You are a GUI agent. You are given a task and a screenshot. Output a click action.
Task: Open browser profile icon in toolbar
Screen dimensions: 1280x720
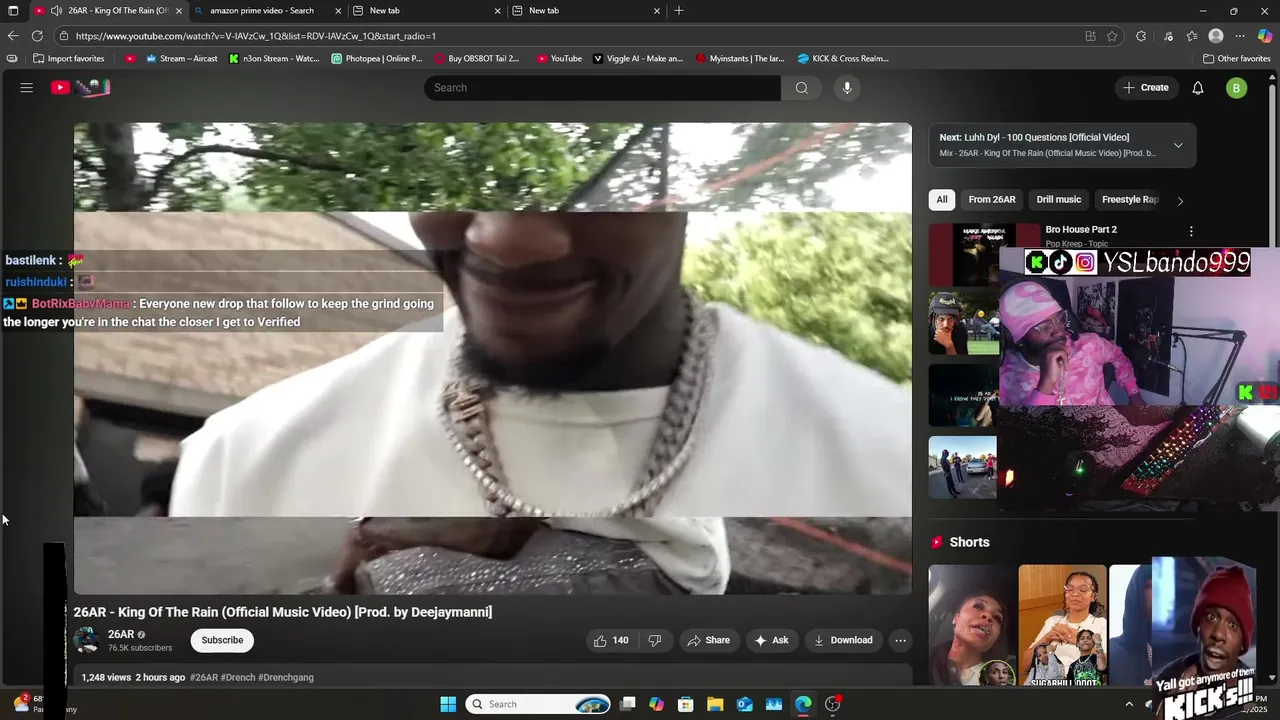[x=1216, y=36]
